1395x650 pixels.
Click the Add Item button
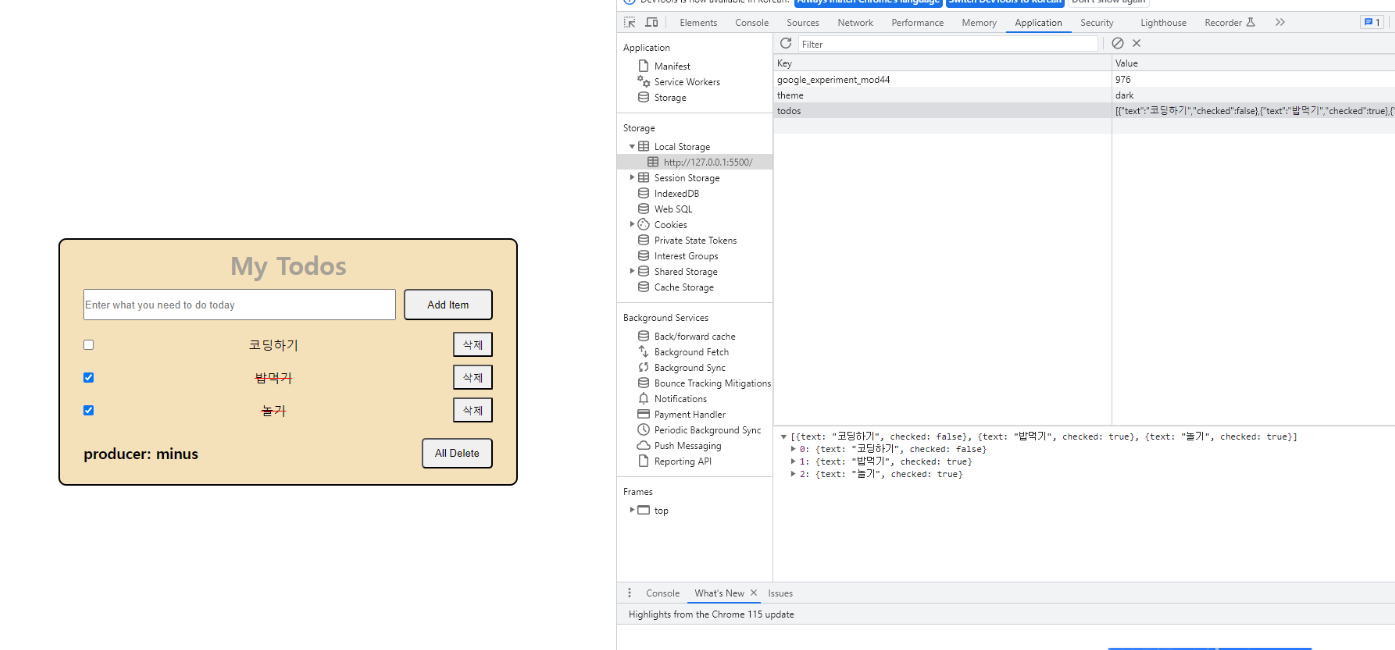[x=448, y=305]
